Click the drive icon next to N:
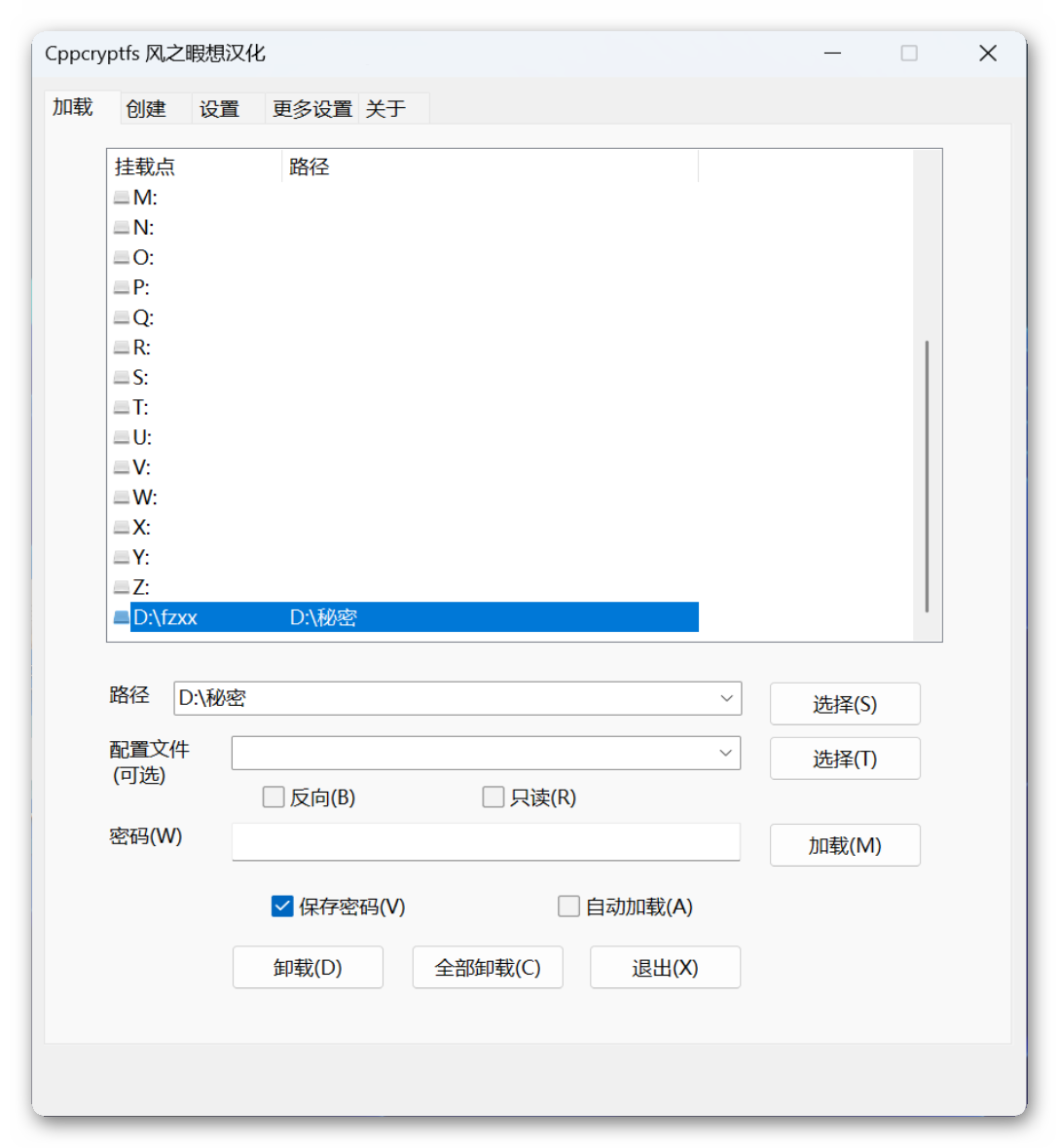 click(x=122, y=228)
